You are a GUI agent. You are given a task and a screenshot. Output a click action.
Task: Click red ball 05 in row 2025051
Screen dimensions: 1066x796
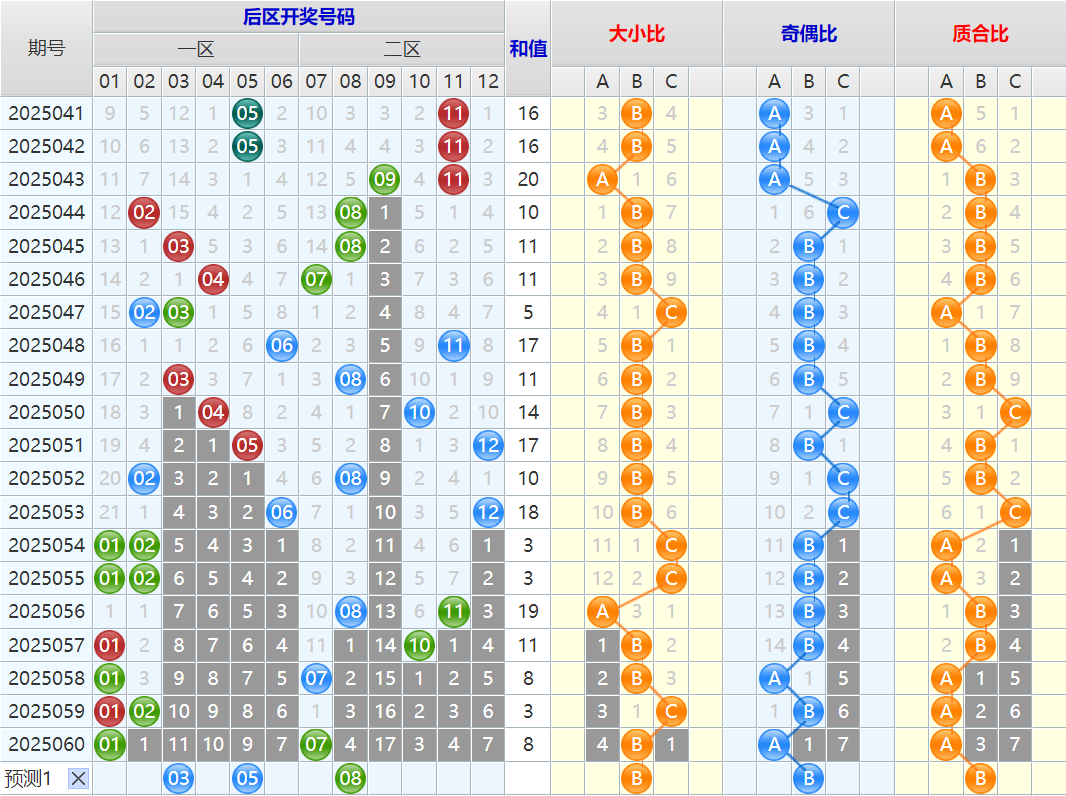coord(247,445)
